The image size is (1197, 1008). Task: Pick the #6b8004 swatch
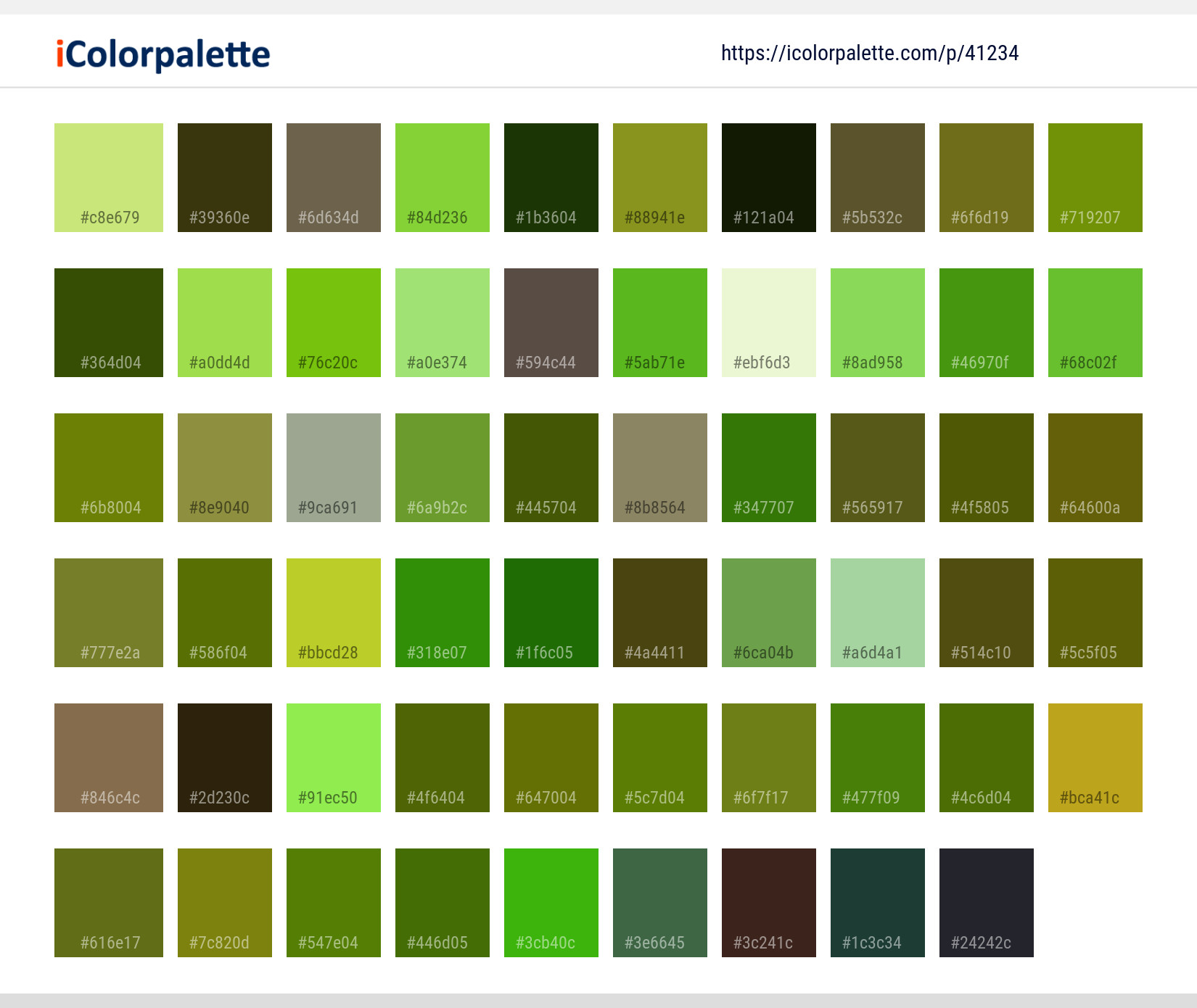(x=109, y=468)
